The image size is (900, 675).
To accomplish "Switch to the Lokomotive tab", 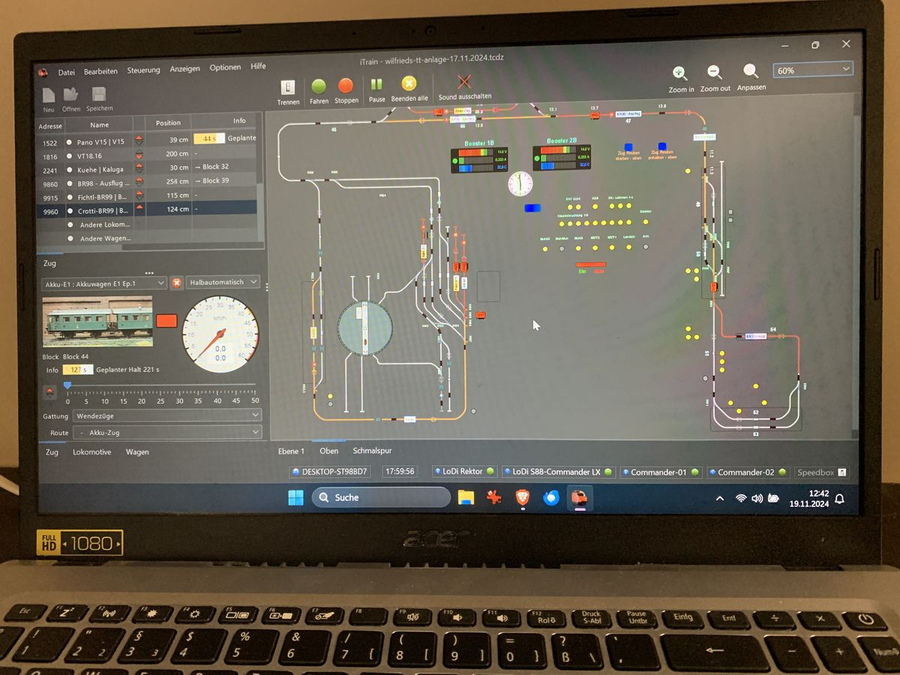I will coord(92,452).
